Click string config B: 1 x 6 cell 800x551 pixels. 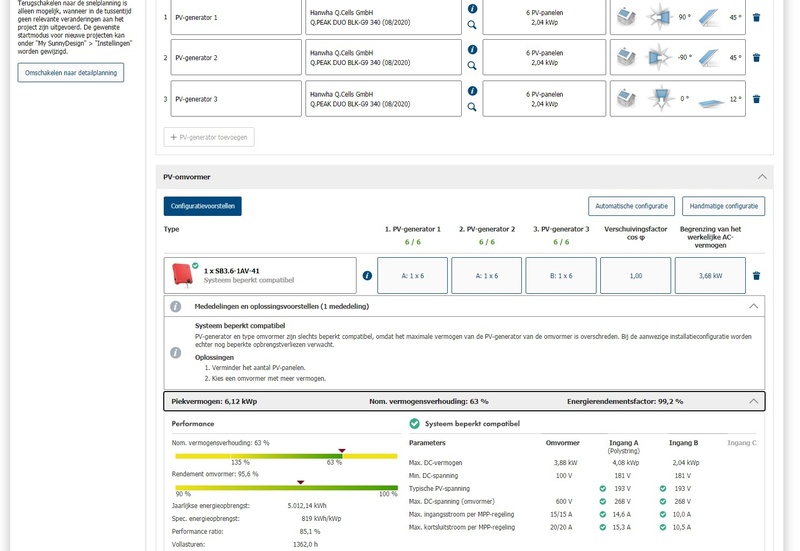[561, 276]
